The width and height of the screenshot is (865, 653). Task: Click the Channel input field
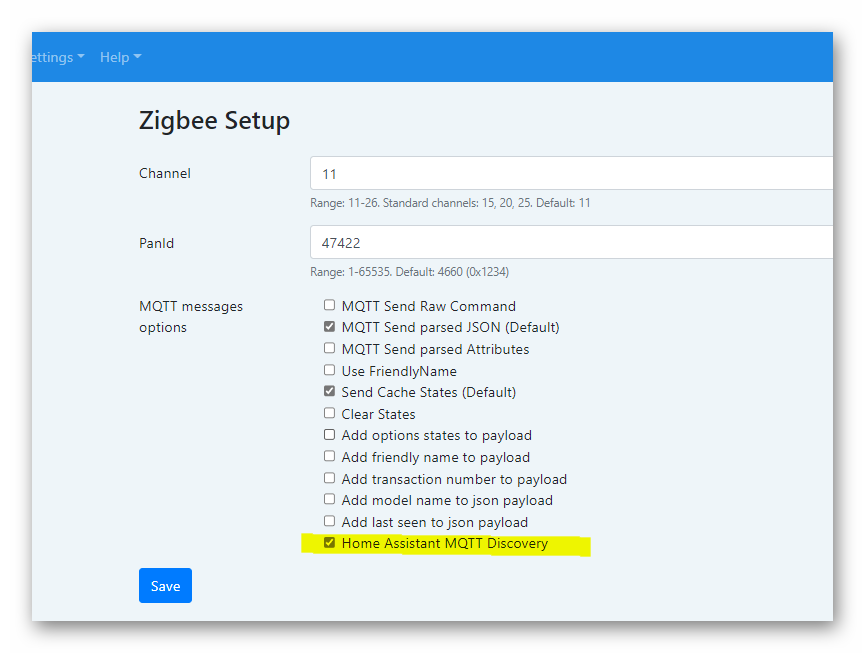coord(570,174)
